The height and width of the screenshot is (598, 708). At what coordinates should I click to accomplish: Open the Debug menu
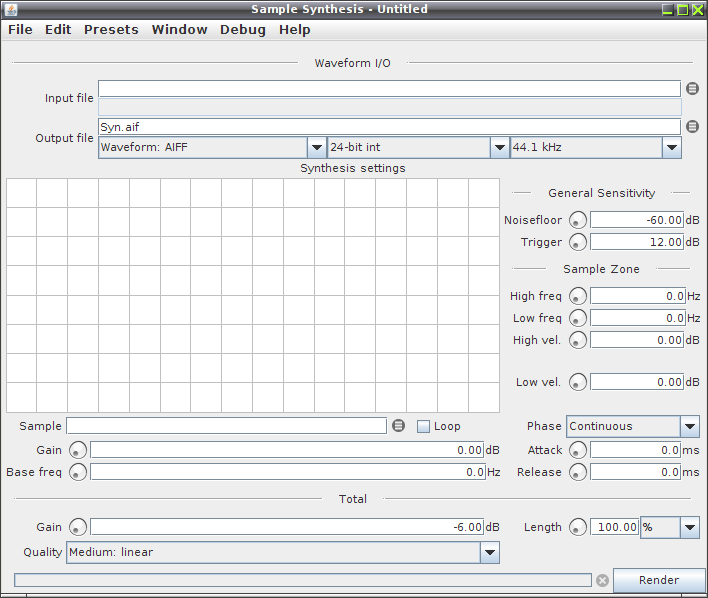tap(242, 30)
